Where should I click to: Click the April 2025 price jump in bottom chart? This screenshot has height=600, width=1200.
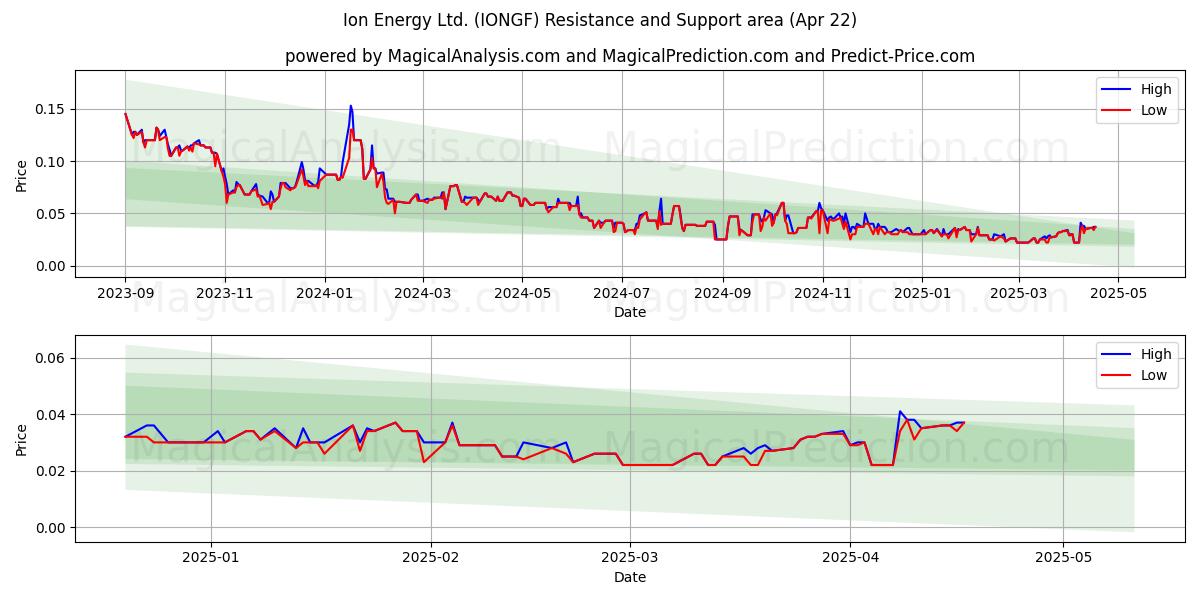point(900,411)
